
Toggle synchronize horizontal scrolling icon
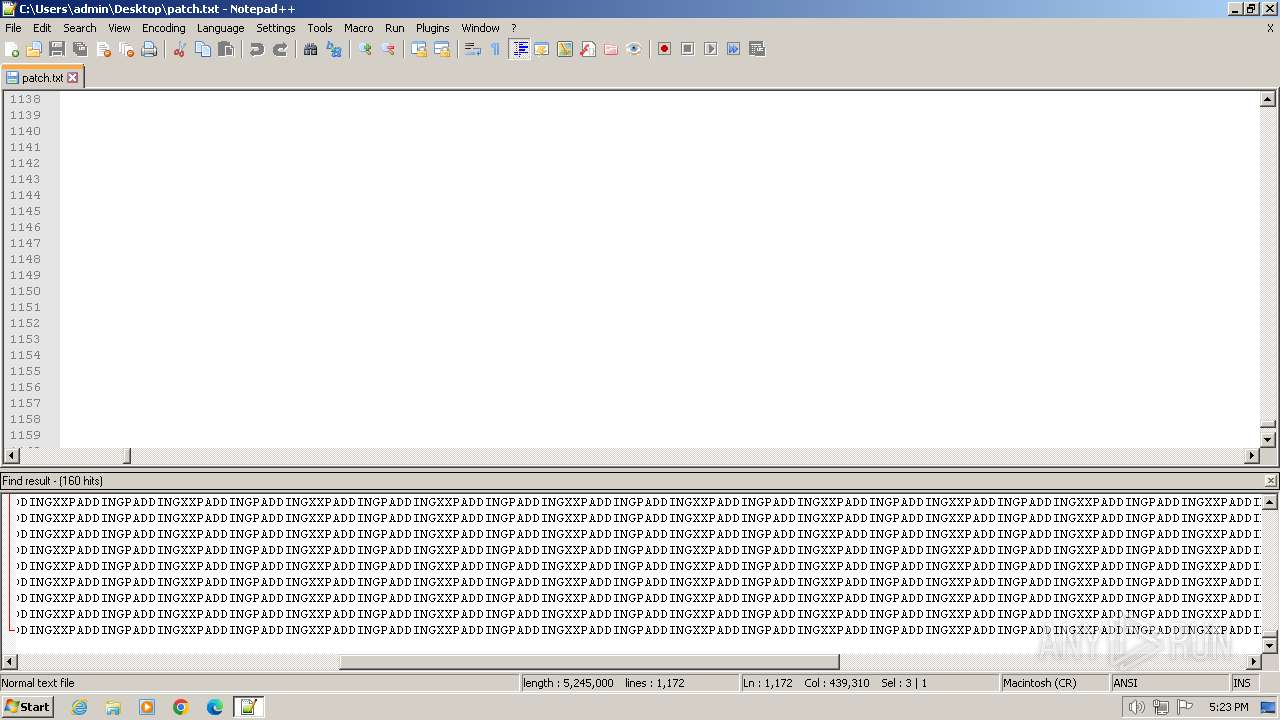[442, 49]
